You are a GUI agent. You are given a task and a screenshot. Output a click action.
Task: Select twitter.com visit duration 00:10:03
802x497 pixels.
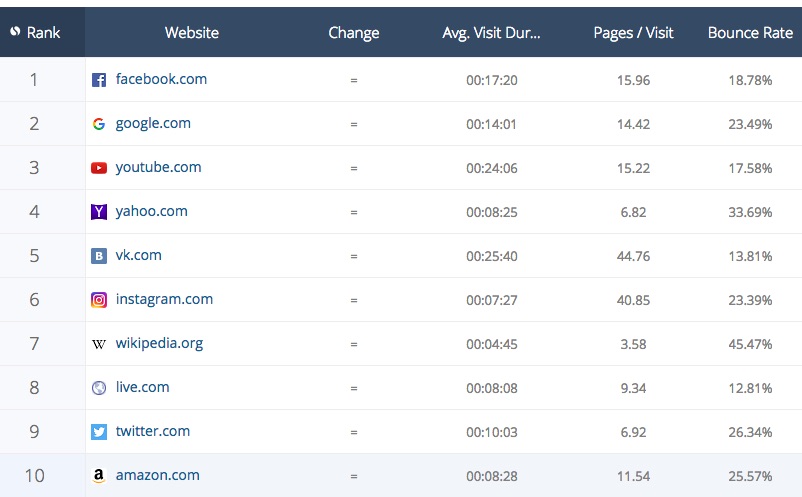tap(492, 432)
